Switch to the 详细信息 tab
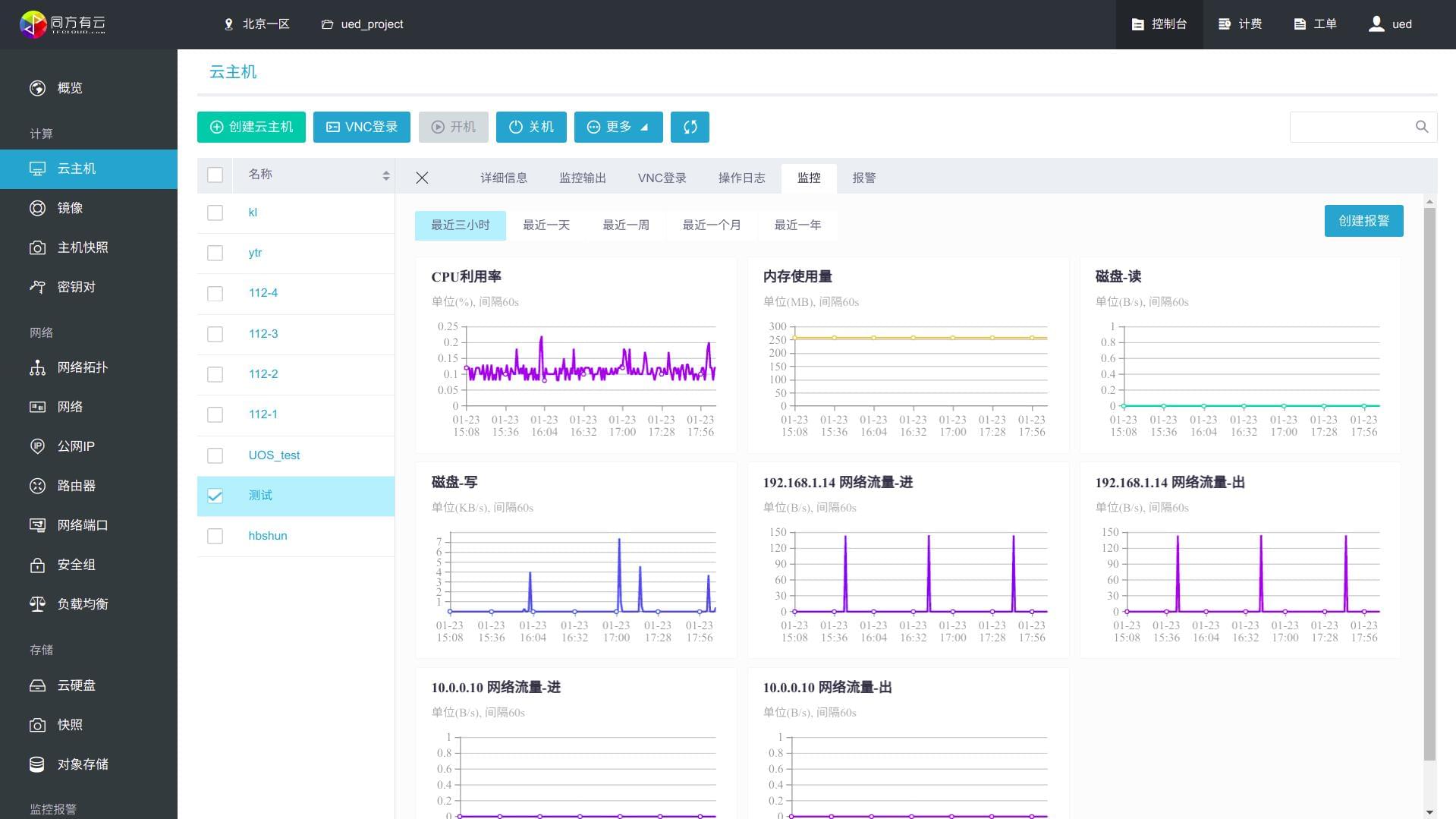This screenshot has height=819, width=1456. 504,178
